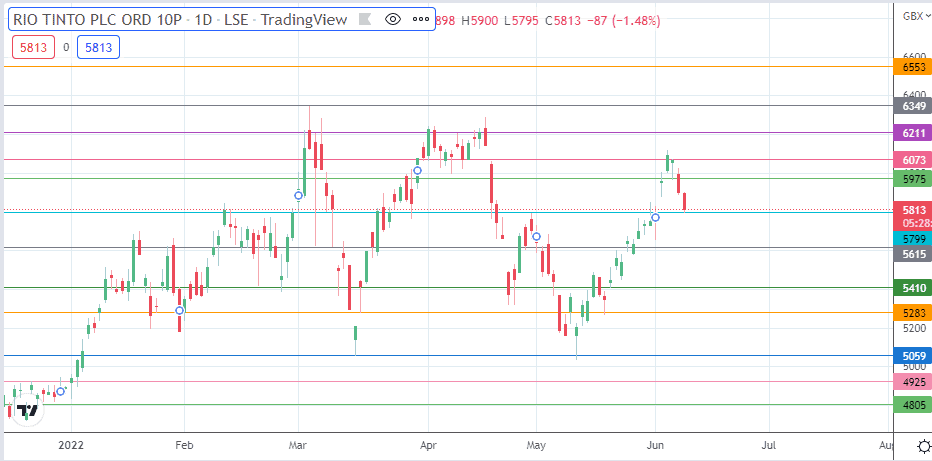Click circle marker just before April
The height and width of the screenshot is (461, 932).
[417, 170]
